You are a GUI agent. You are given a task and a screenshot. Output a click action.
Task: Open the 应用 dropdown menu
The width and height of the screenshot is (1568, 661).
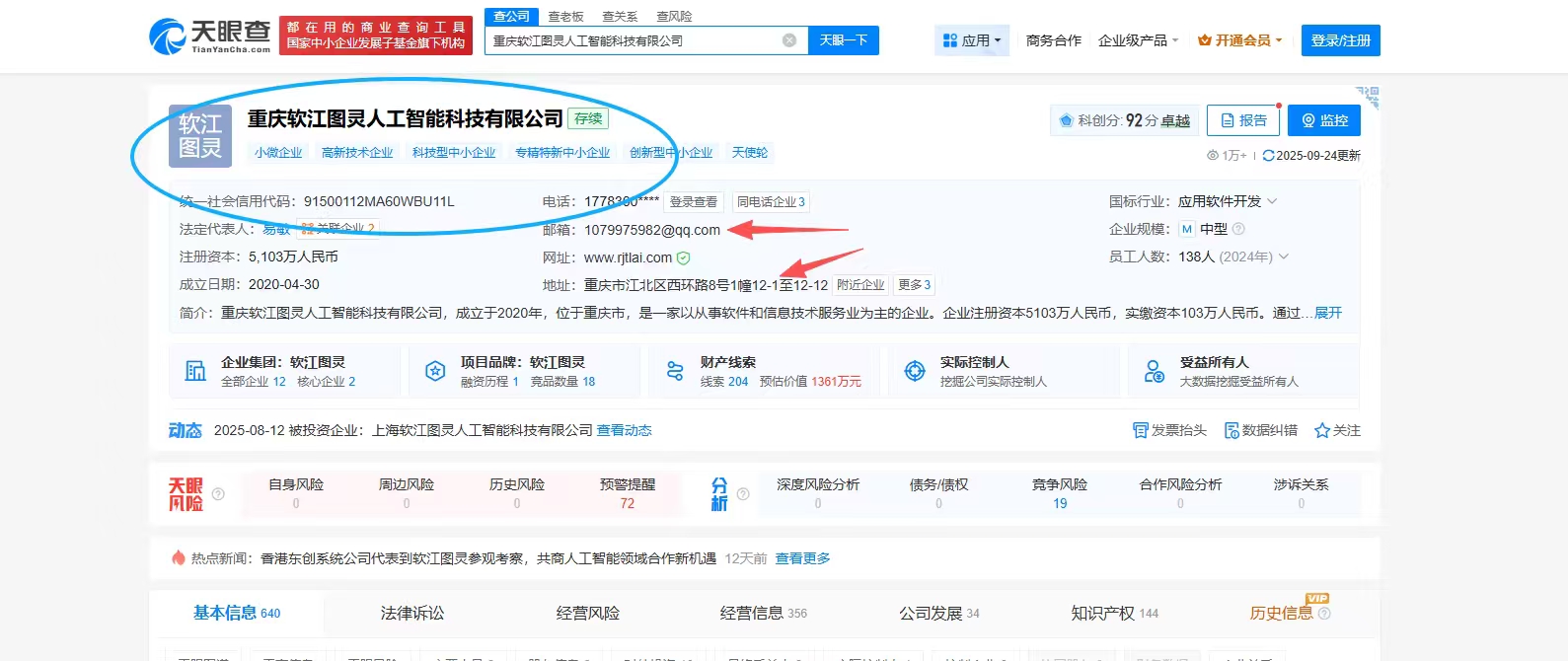[x=972, y=40]
